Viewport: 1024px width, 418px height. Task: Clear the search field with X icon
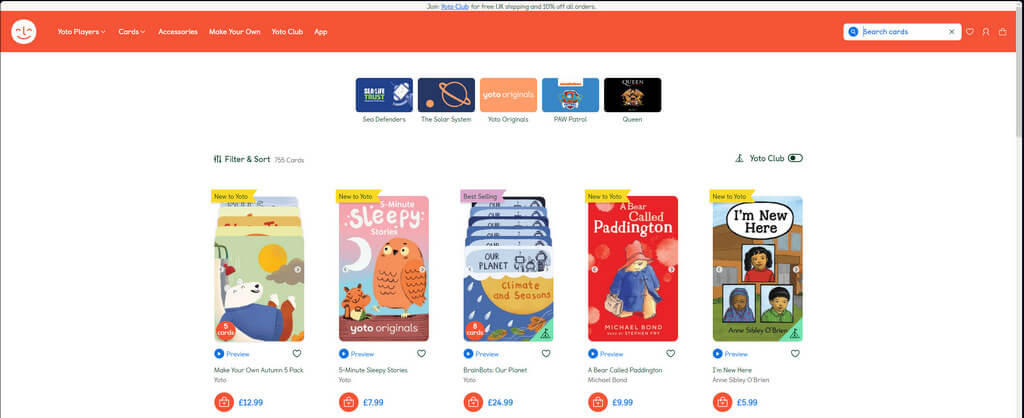pyautogui.click(x=952, y=31)
